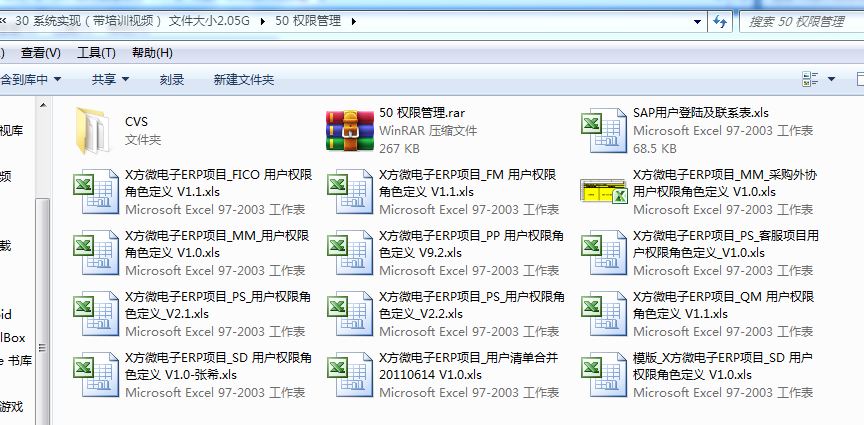The image size is (864, 425).
Task: Click the WinRAR 压缩文件 type label
Action: pyautogui.click(x=428, y=131)
